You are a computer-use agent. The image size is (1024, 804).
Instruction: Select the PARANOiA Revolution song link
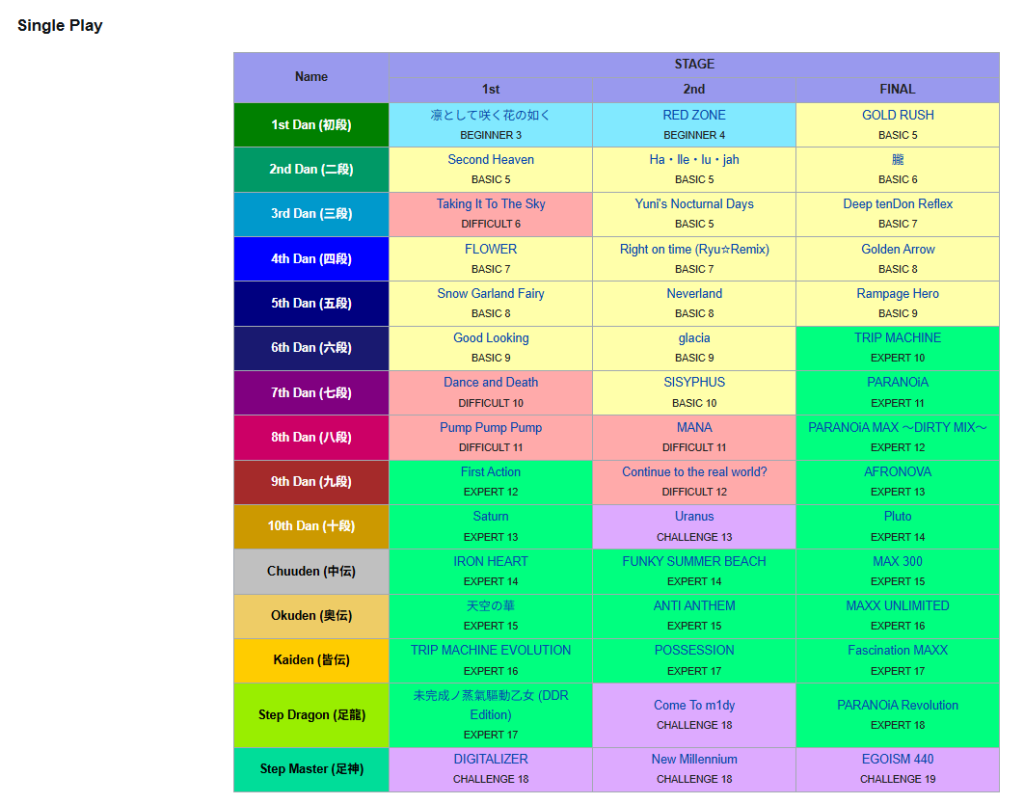(x=897, y=705)
